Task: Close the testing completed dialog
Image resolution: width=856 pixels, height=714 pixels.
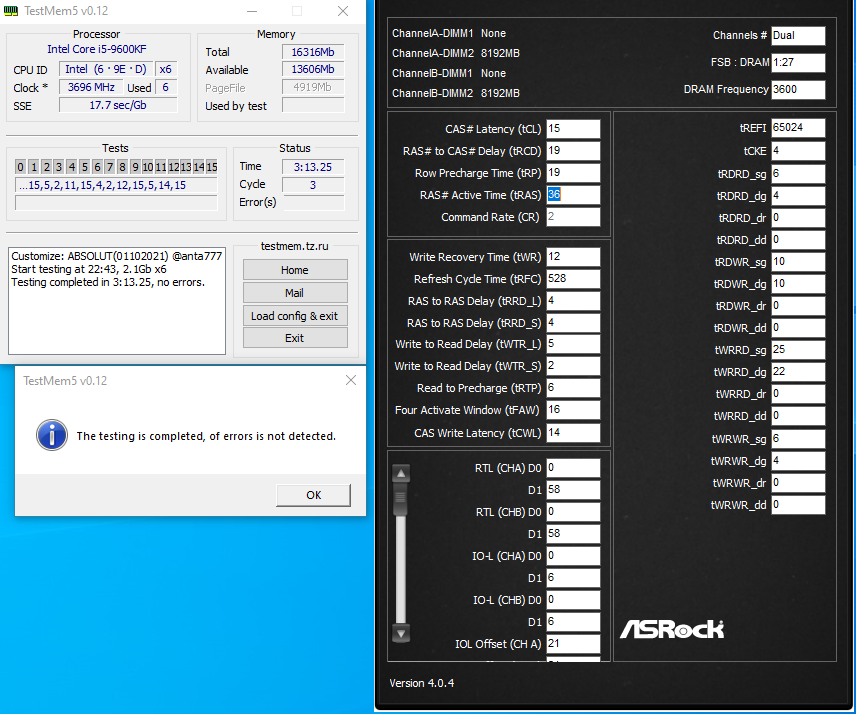Action: pos(351,380)
